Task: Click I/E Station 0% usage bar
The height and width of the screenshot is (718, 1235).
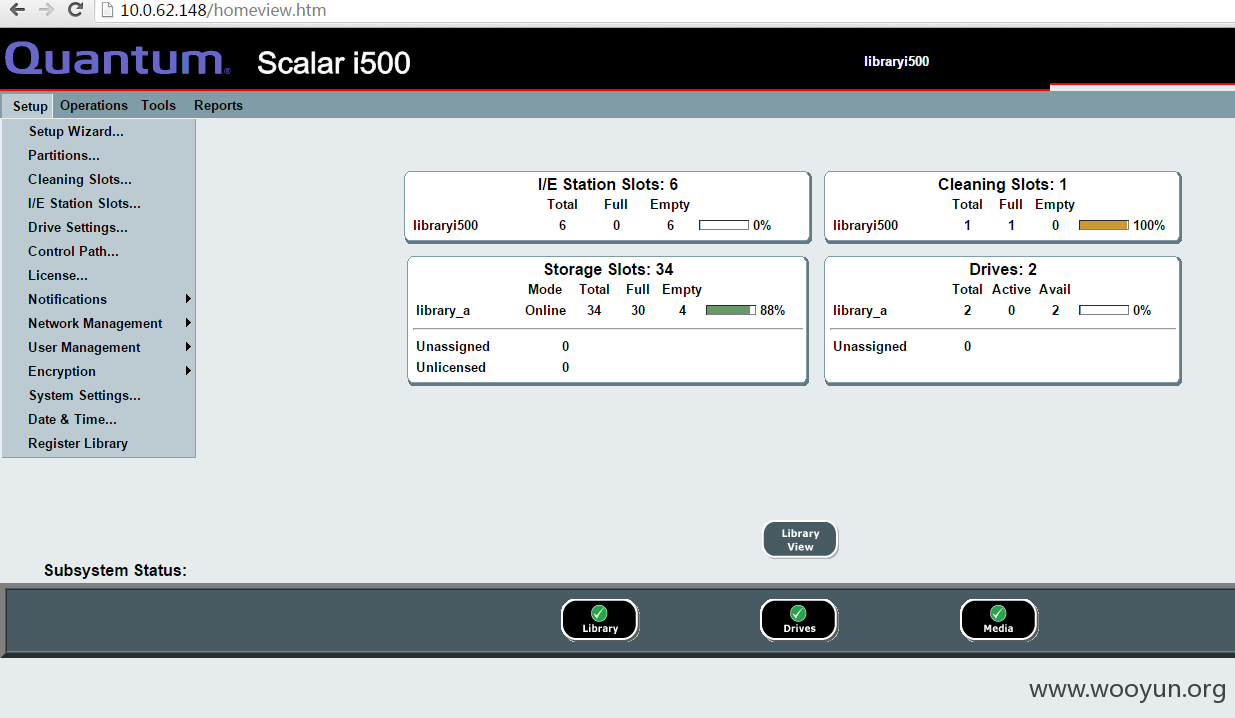Action: [x=724, y=225]
